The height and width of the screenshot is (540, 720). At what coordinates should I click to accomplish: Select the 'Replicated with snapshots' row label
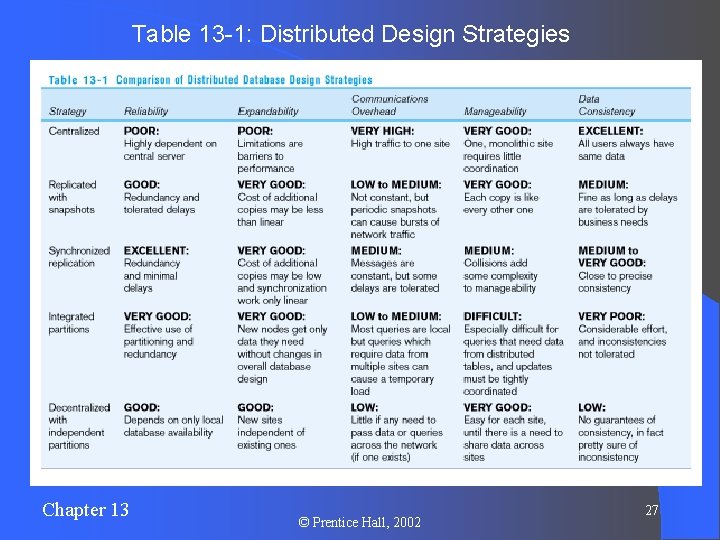pos(73,197)
